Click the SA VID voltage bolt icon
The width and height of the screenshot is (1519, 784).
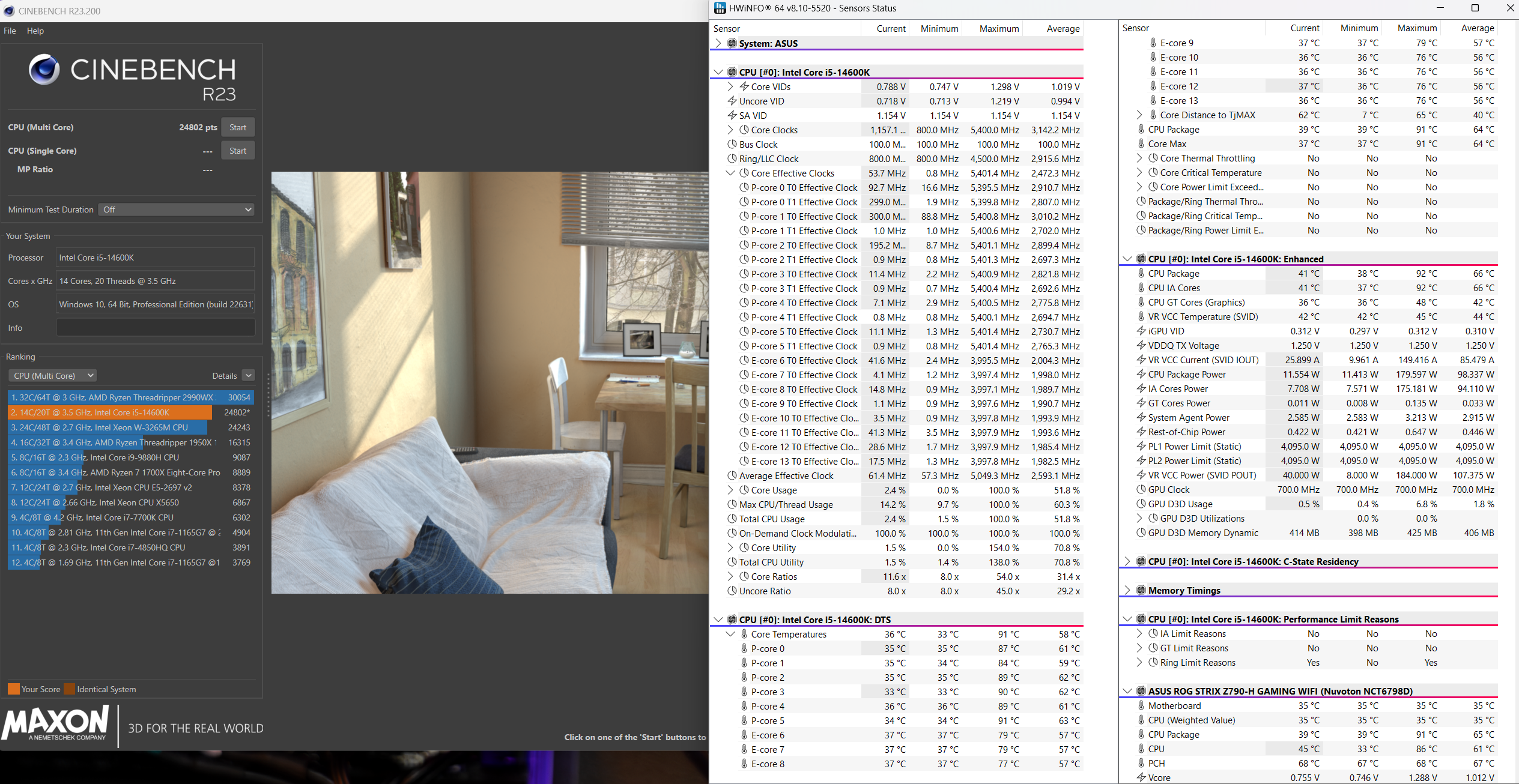[732, 115]
